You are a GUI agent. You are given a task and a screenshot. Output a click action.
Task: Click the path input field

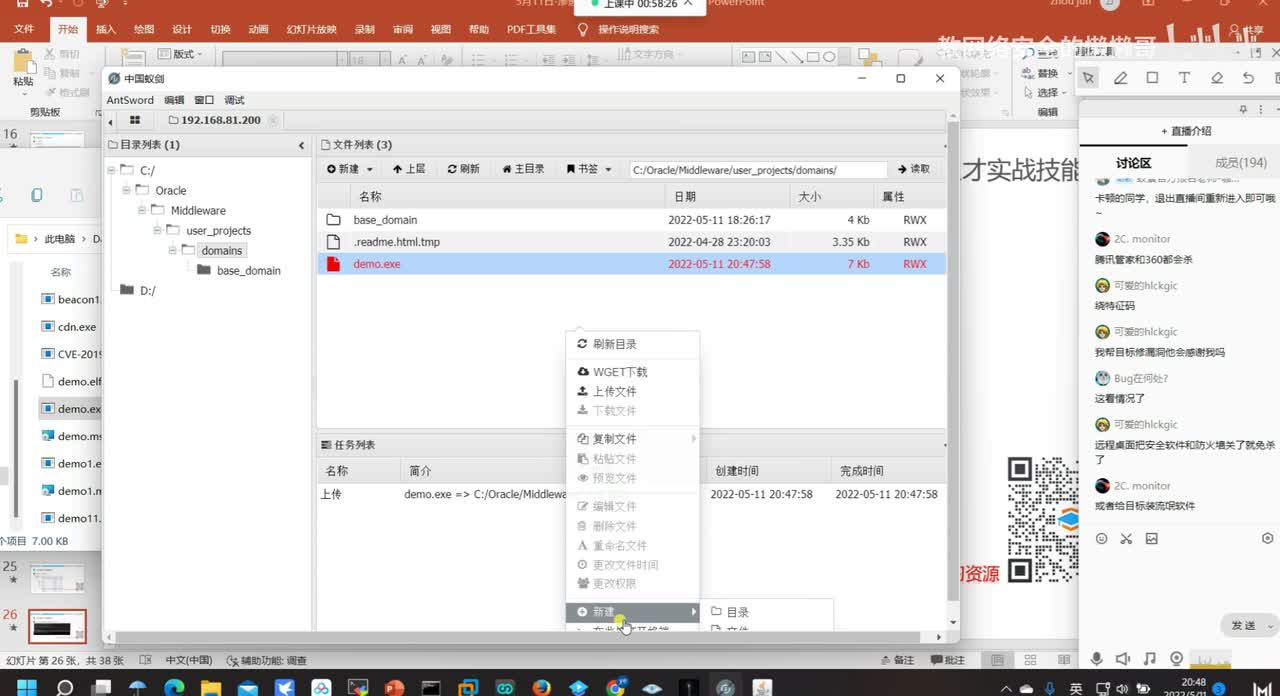coord(758,170)
